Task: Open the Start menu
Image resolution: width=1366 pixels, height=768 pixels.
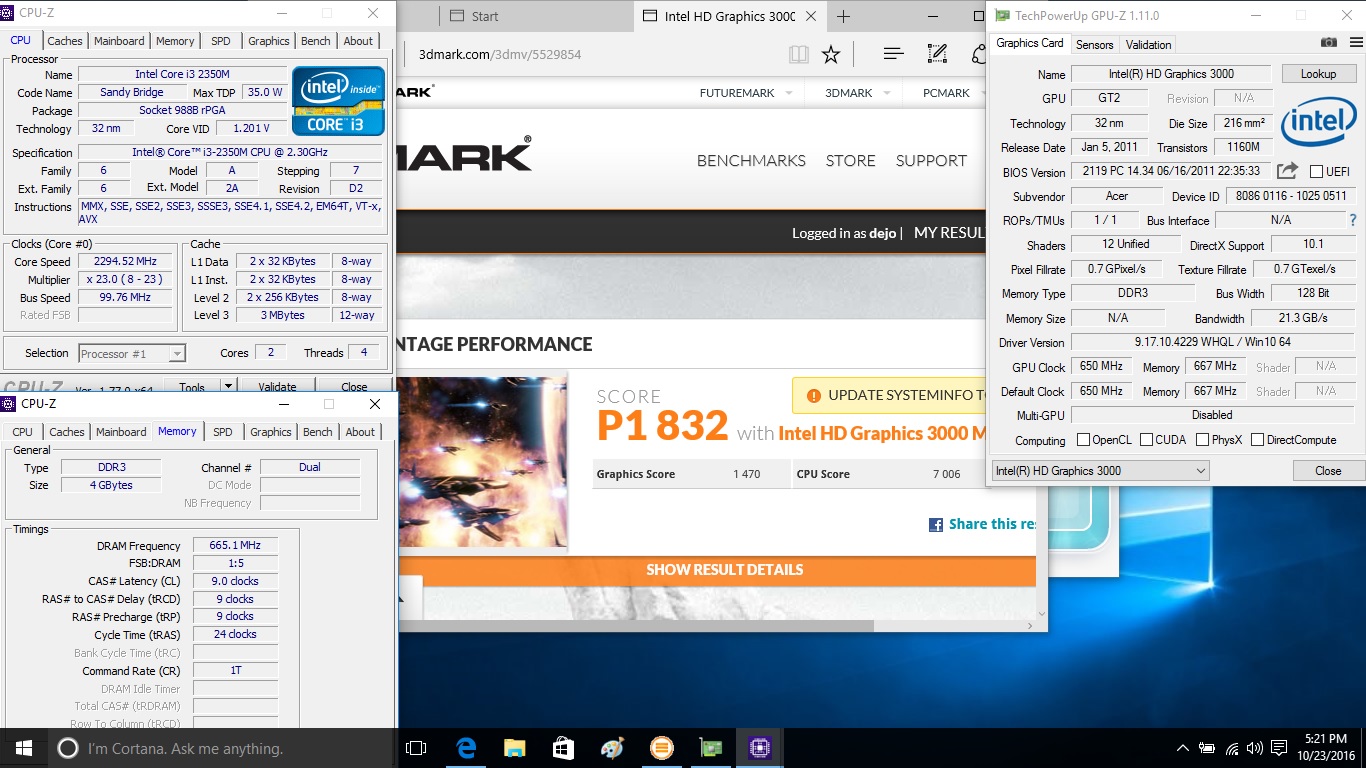Action: [x=24, y=748]
